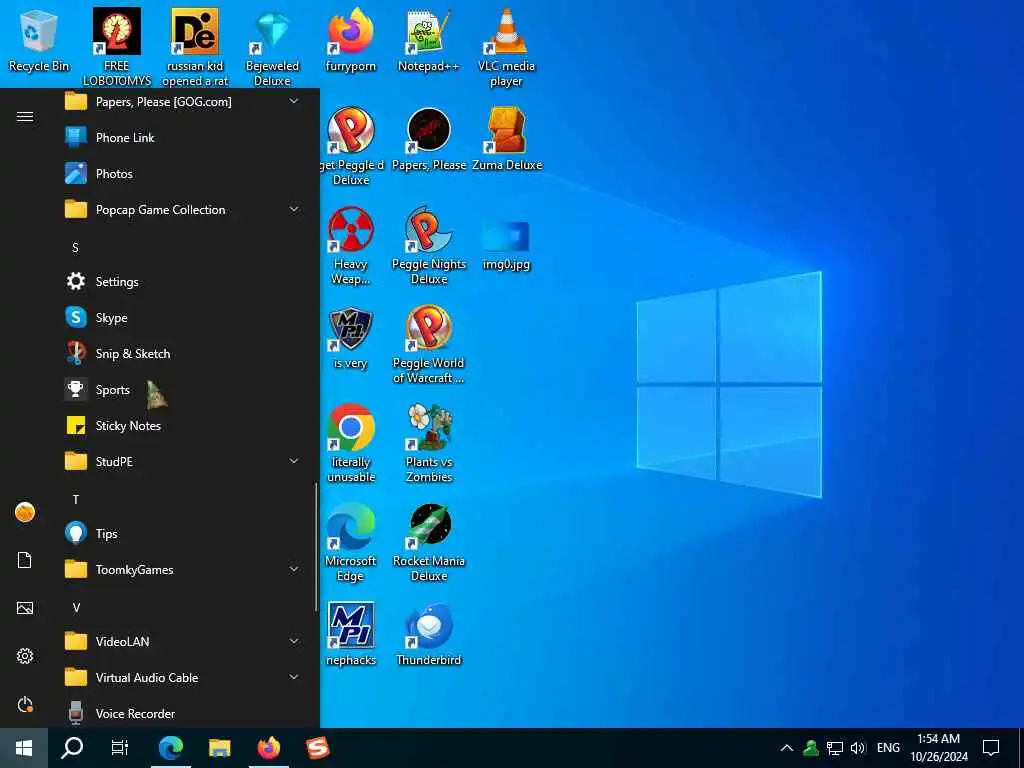Open File Explorer from taskbar
Viewport: 1024px width, 768px height.
[x=219, y=748]
